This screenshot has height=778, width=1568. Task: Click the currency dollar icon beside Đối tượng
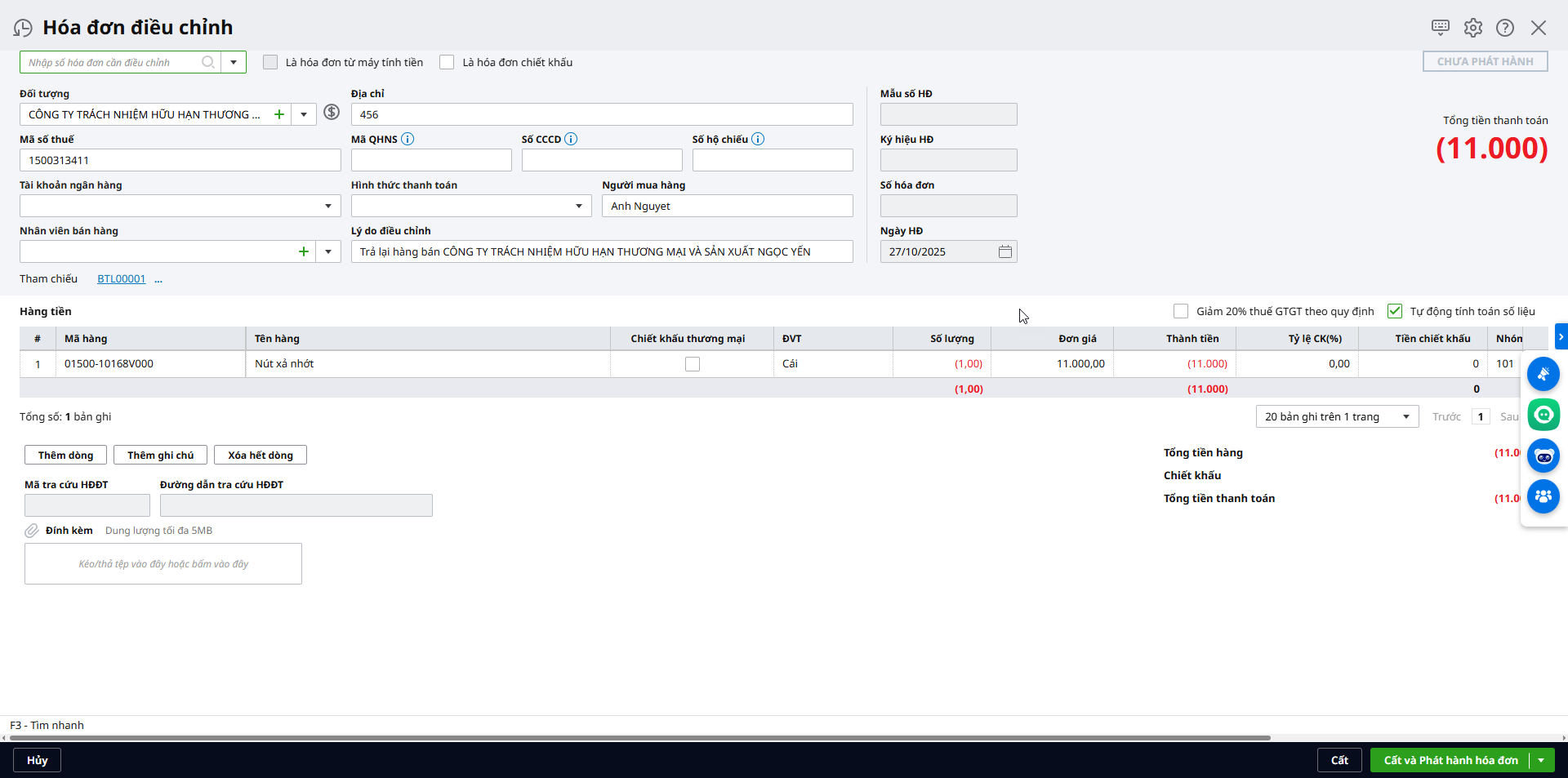tap(332, 113)
